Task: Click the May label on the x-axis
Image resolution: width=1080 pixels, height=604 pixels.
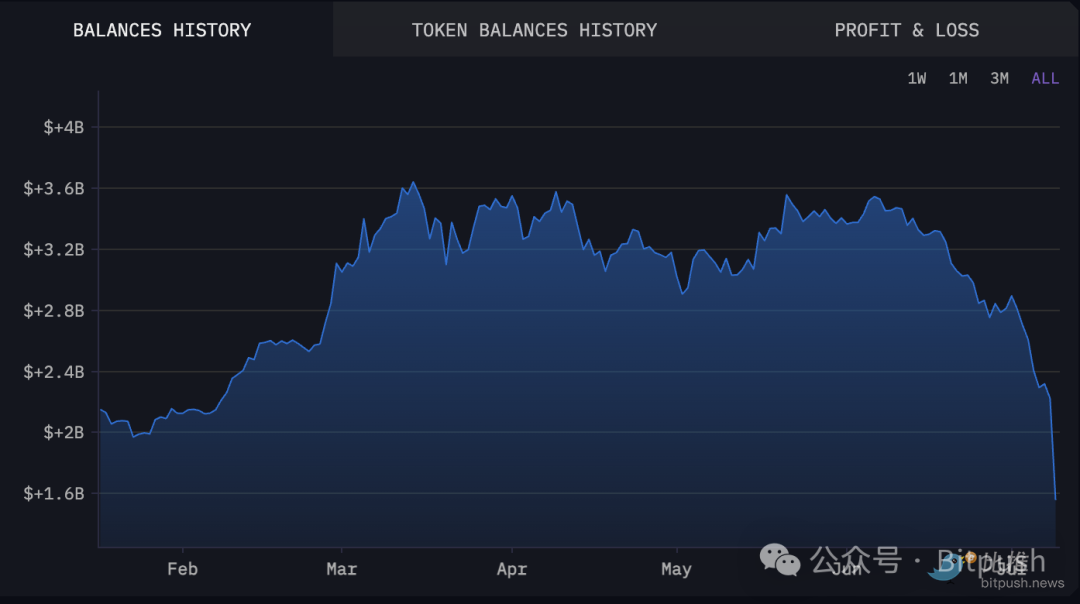Action: 676,568
